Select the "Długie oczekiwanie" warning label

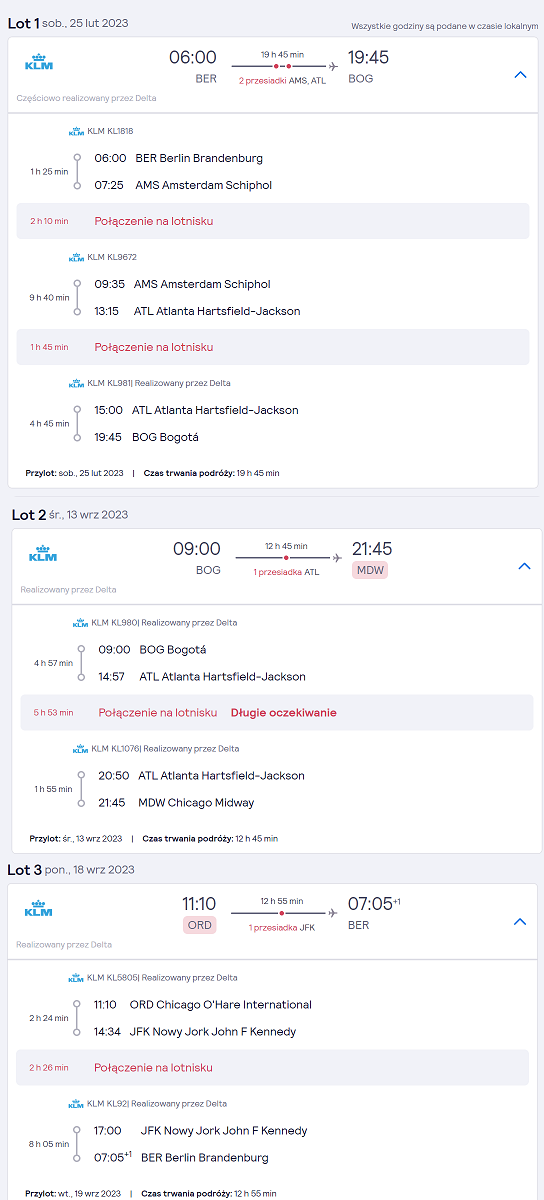(x=284, y=713)
